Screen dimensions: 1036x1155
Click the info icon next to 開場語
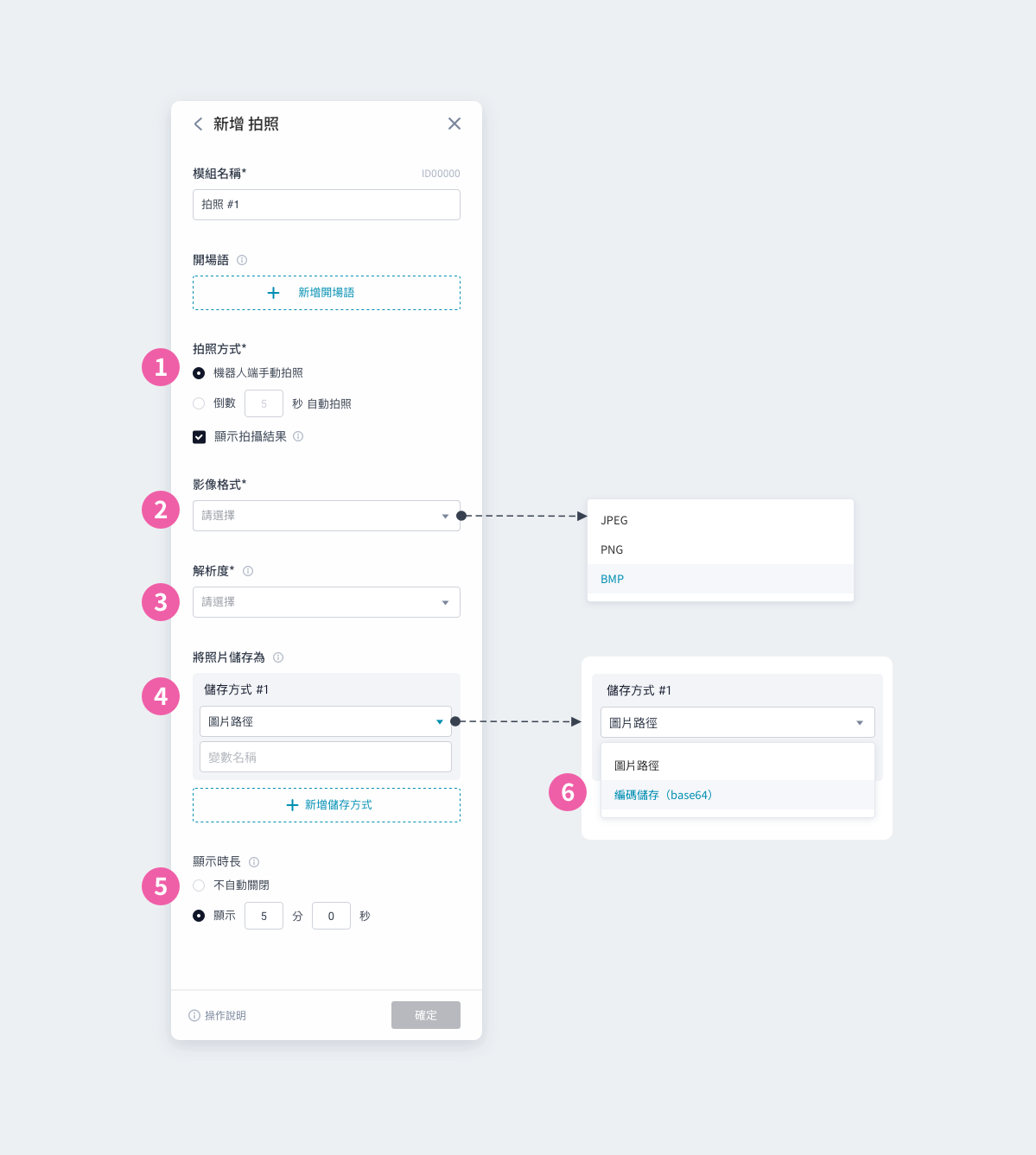242,260
